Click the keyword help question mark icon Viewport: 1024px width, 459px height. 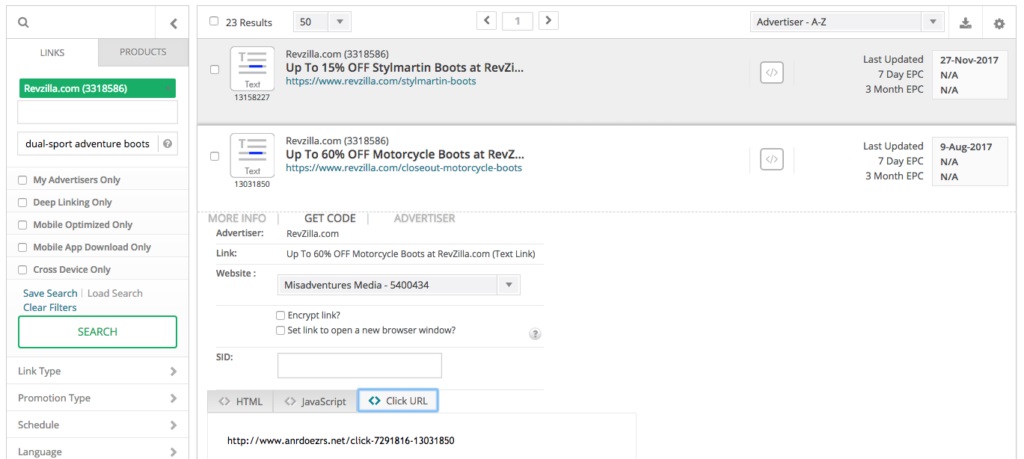[167, 144]
